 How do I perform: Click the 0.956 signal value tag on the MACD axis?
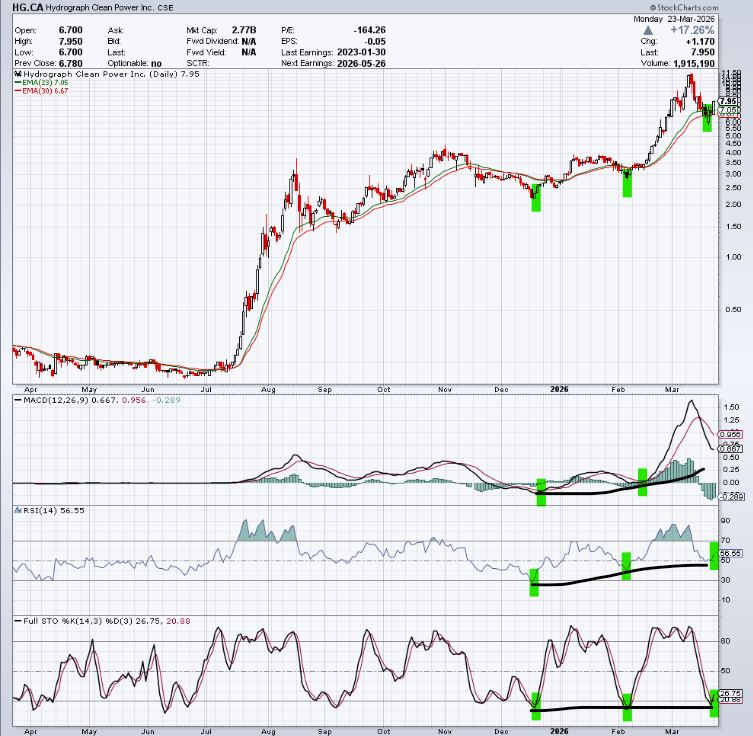pyautogui.click(x=730, y=434)
